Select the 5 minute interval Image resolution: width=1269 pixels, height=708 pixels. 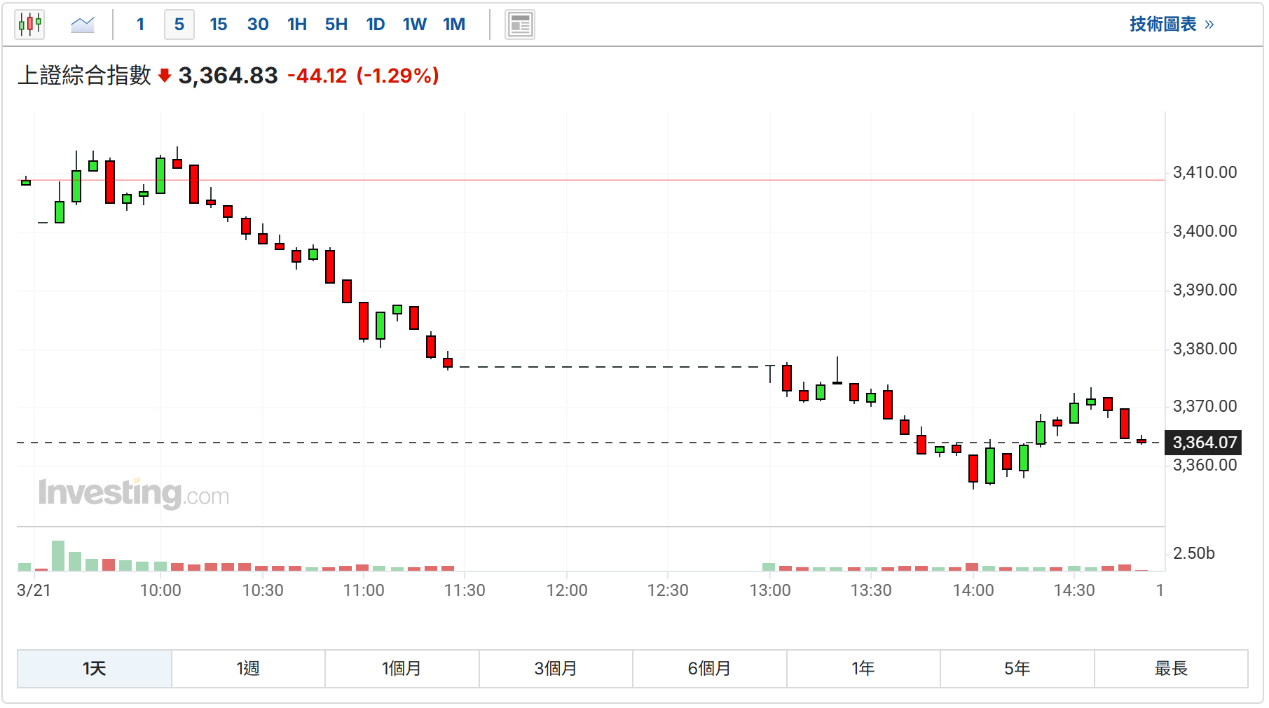(x=179, y=24)
